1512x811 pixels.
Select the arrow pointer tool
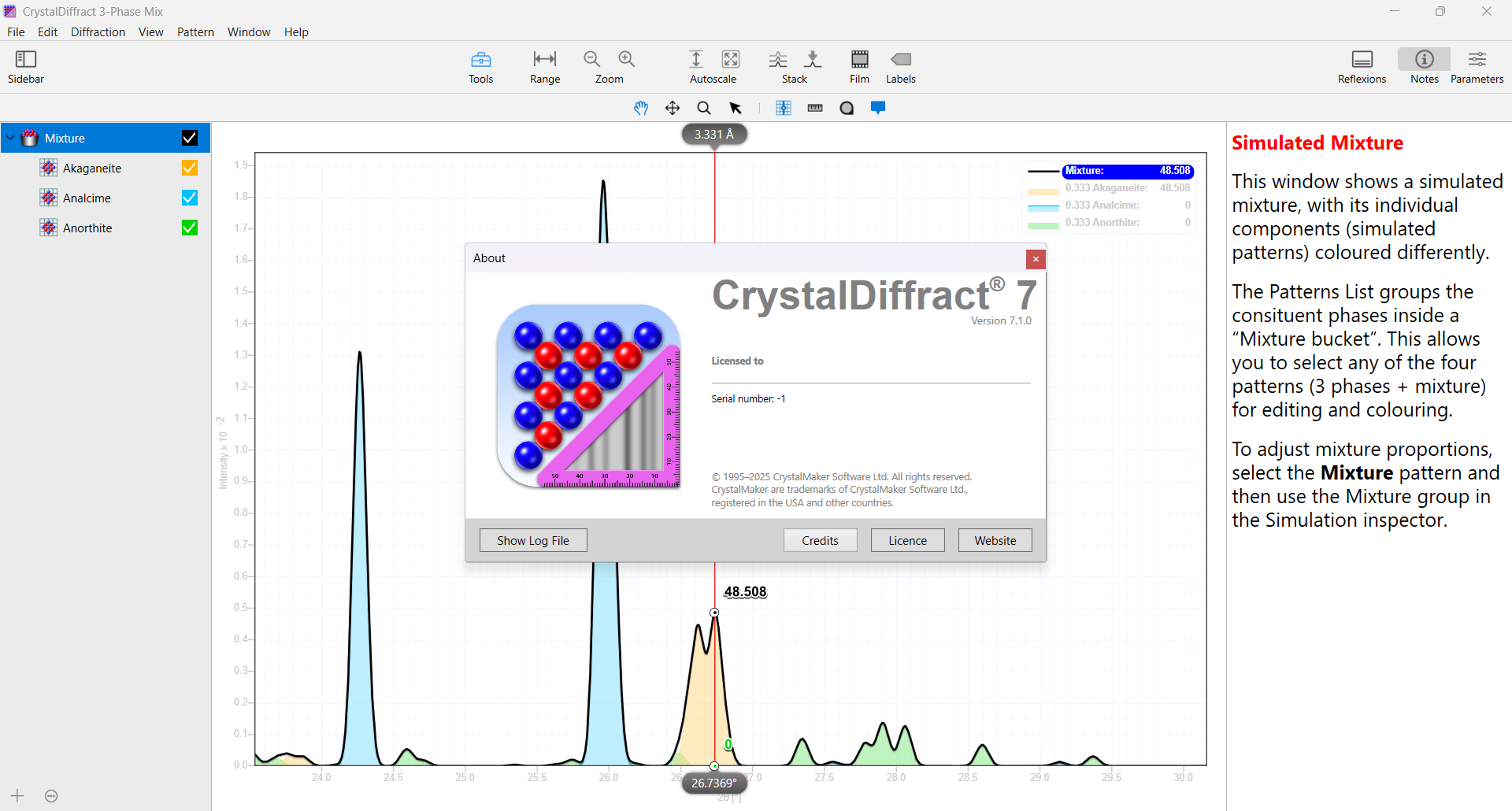pyautogui.click(x=736, y=108)
